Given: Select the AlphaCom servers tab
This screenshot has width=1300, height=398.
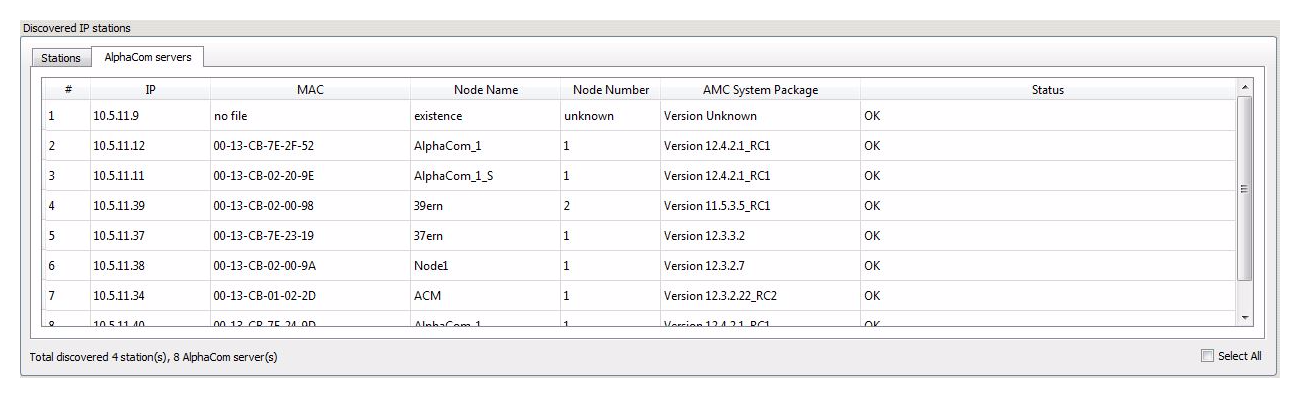Looking at the screenshot, I should point(148,57).
